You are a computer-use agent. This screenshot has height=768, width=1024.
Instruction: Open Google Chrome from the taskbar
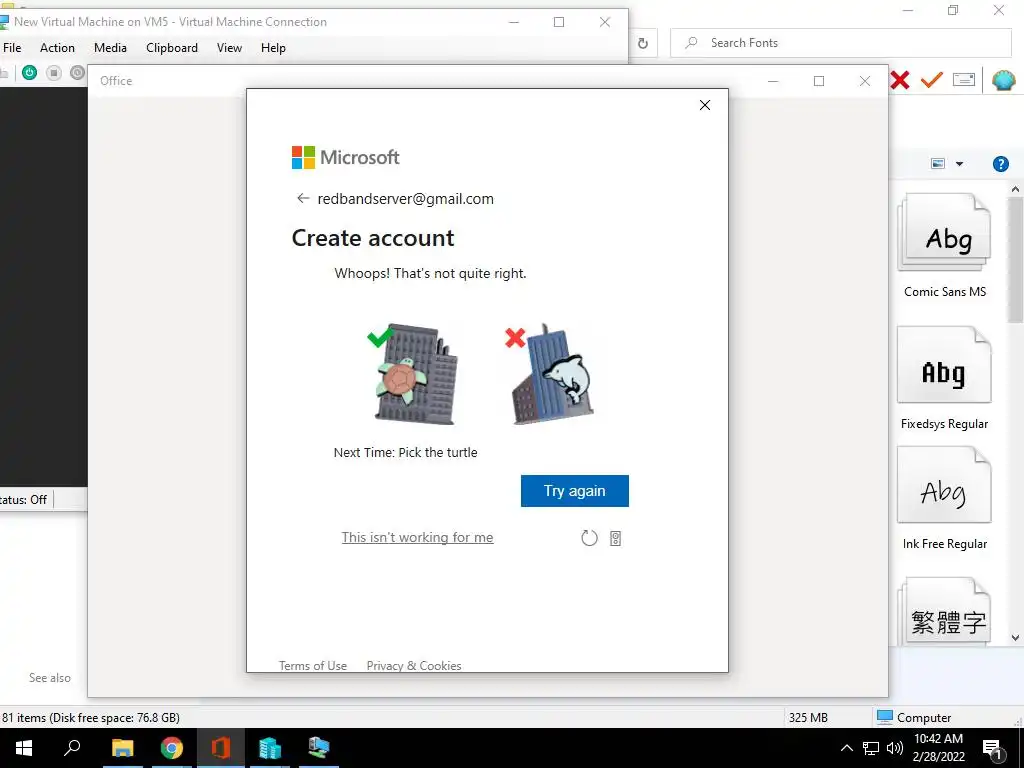(172, 748)
